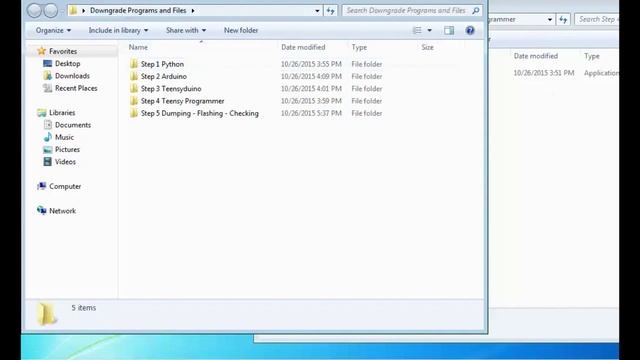
Task: Expand breadcrumb arrow before Downgrade Programs and Files
Action: click(x=83, y=11)
